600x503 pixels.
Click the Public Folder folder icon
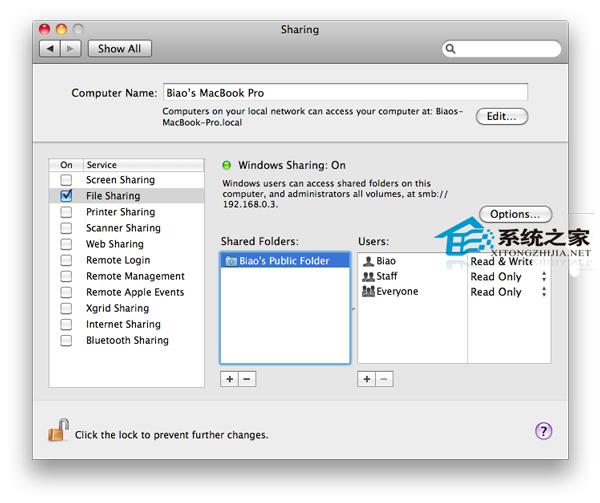tap(231, 261)
